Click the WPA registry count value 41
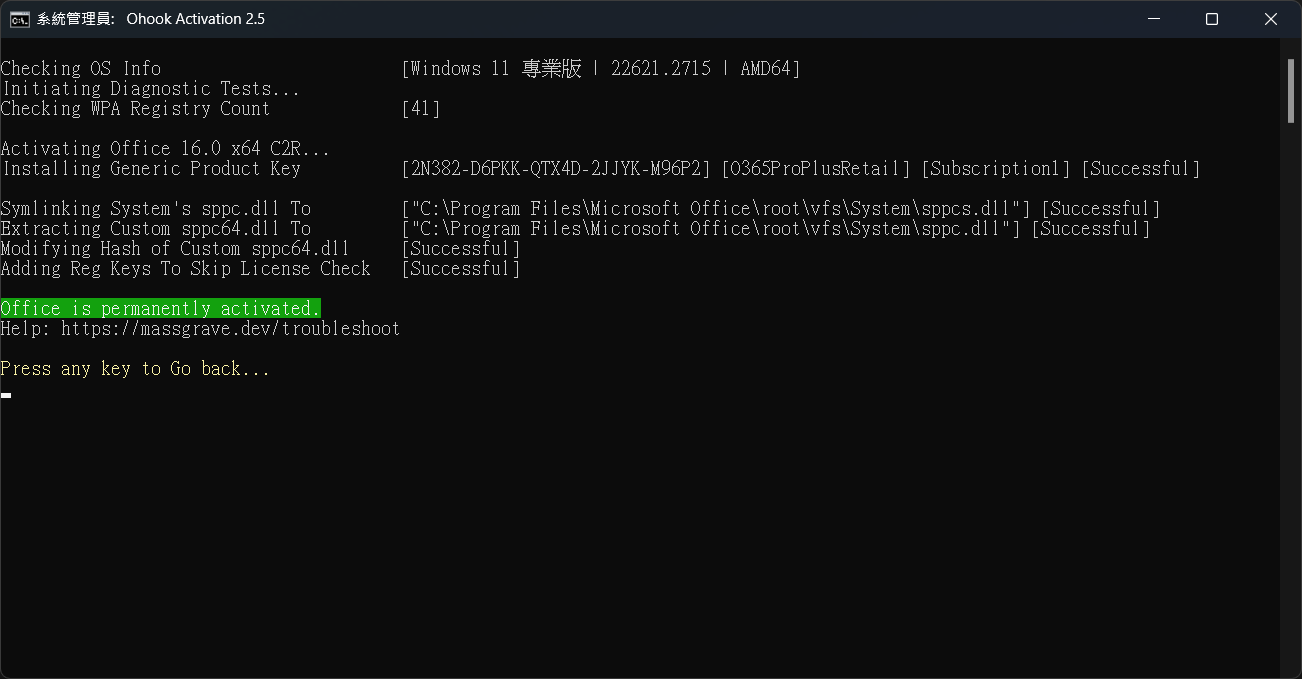This screenshot has width=1302, height=679. [421, 109]
